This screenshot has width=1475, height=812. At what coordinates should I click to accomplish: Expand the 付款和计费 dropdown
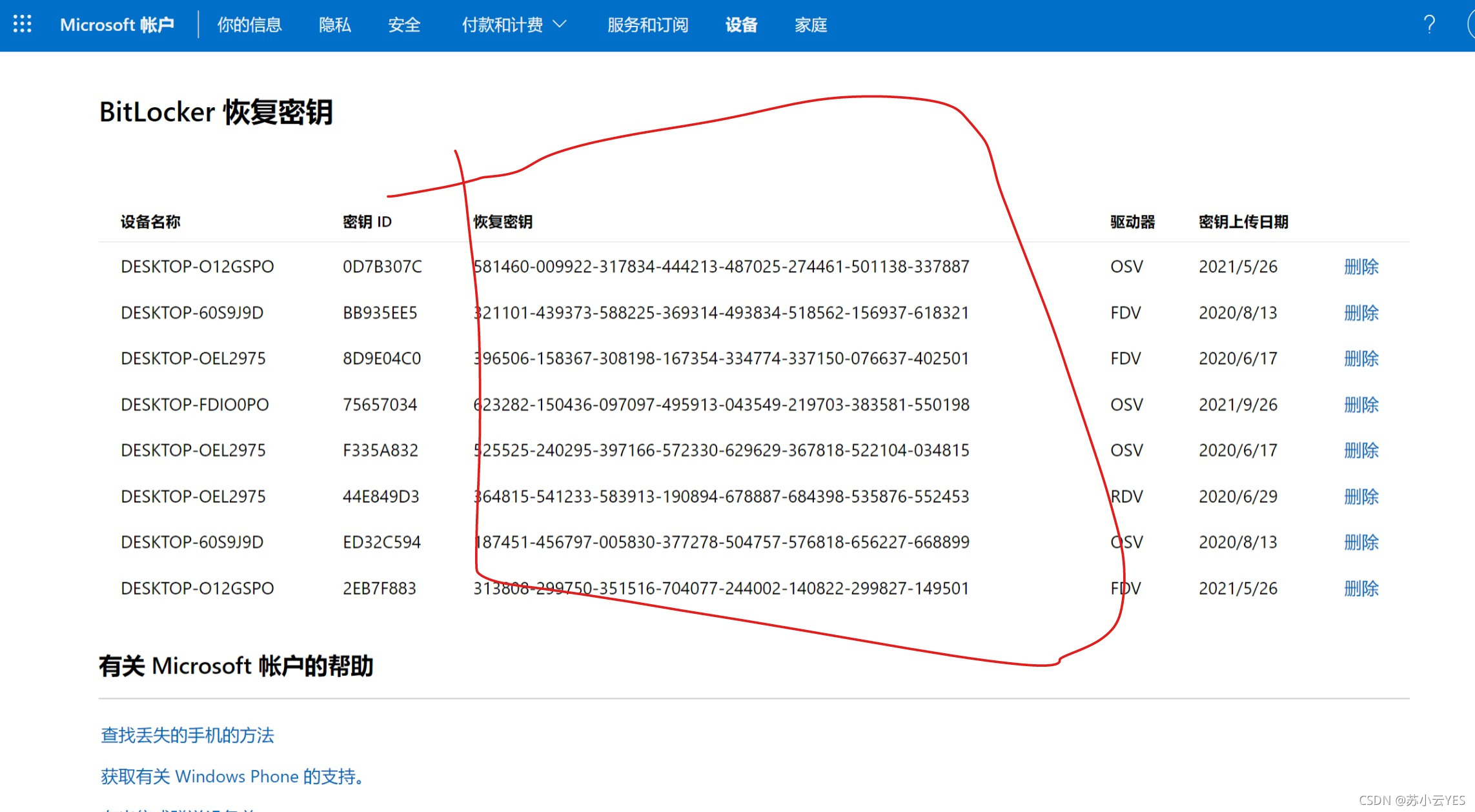[x=514, y=25]
